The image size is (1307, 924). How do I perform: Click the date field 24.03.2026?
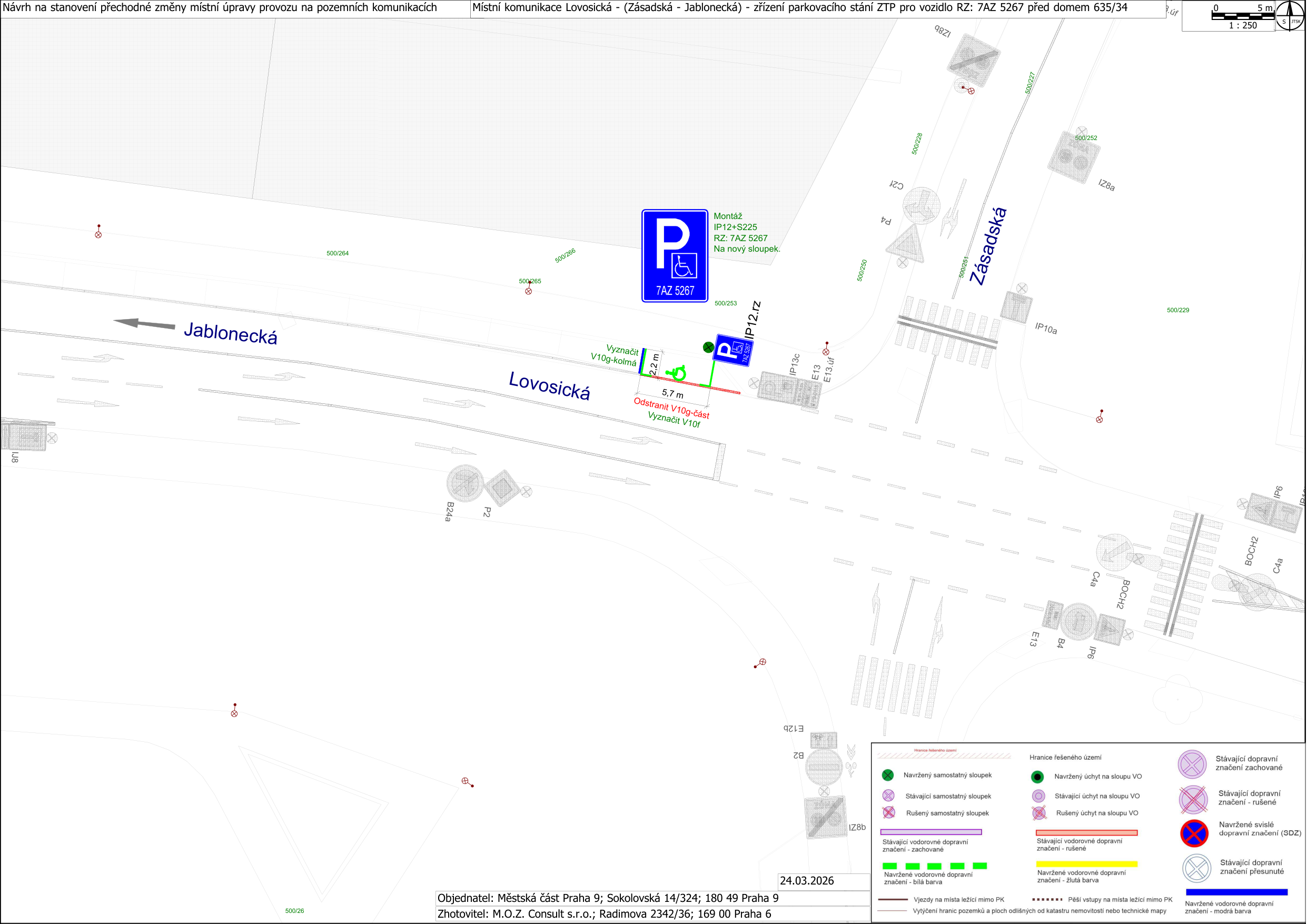[807, 881]
